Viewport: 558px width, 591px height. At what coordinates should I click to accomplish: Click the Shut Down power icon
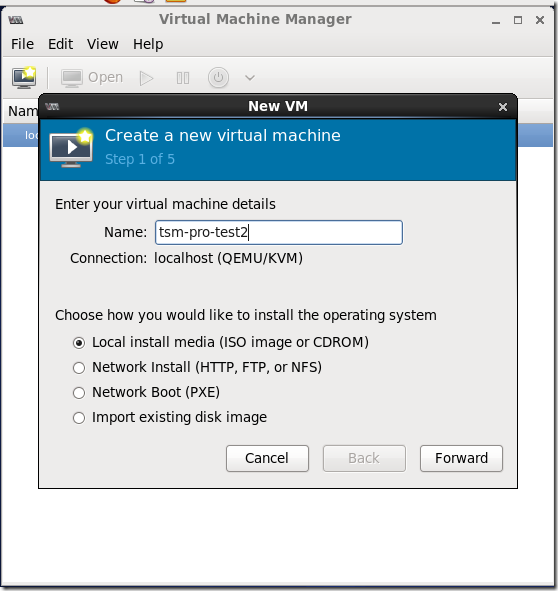point(218,78)
